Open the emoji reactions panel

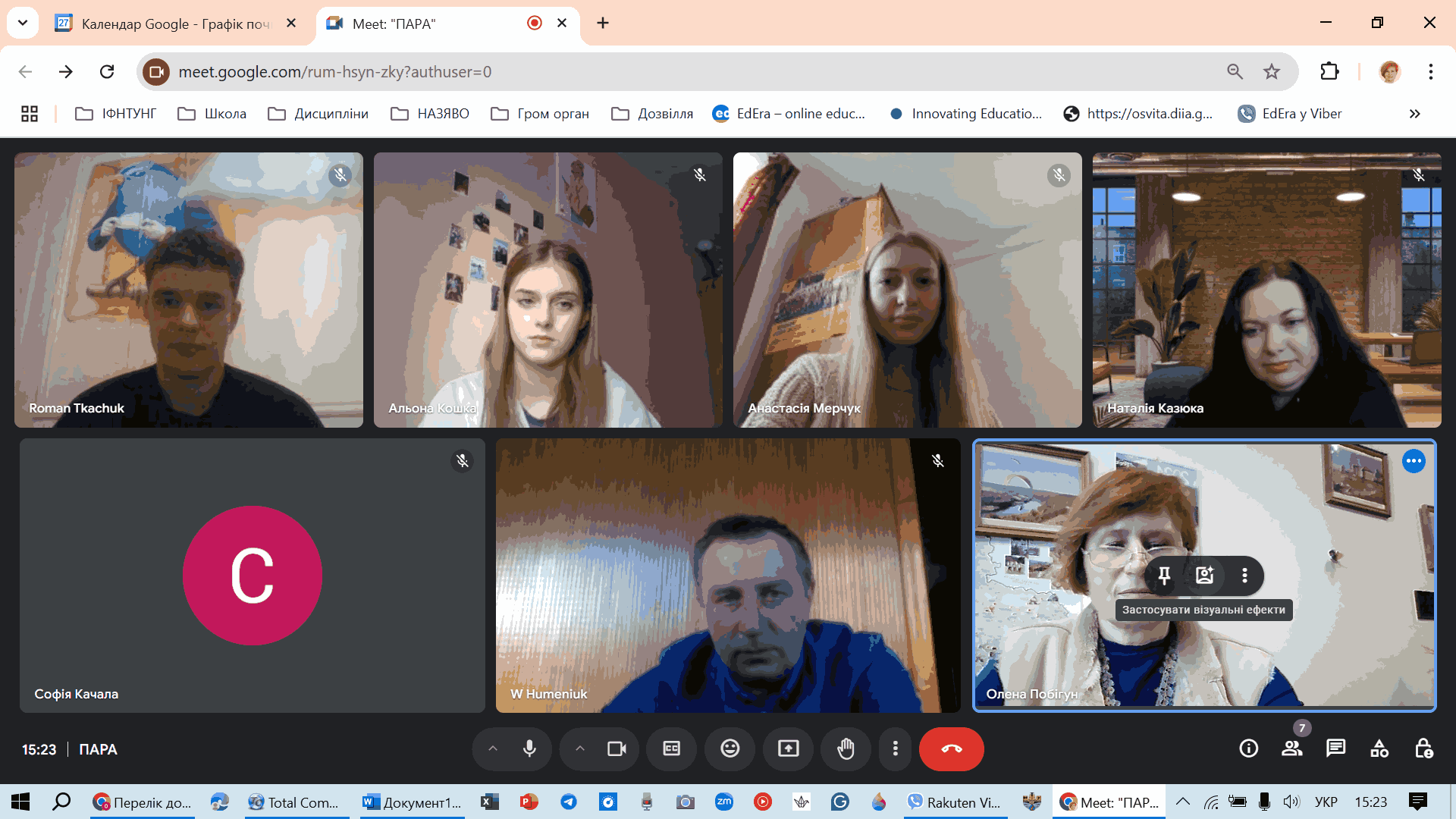[730, 749]
